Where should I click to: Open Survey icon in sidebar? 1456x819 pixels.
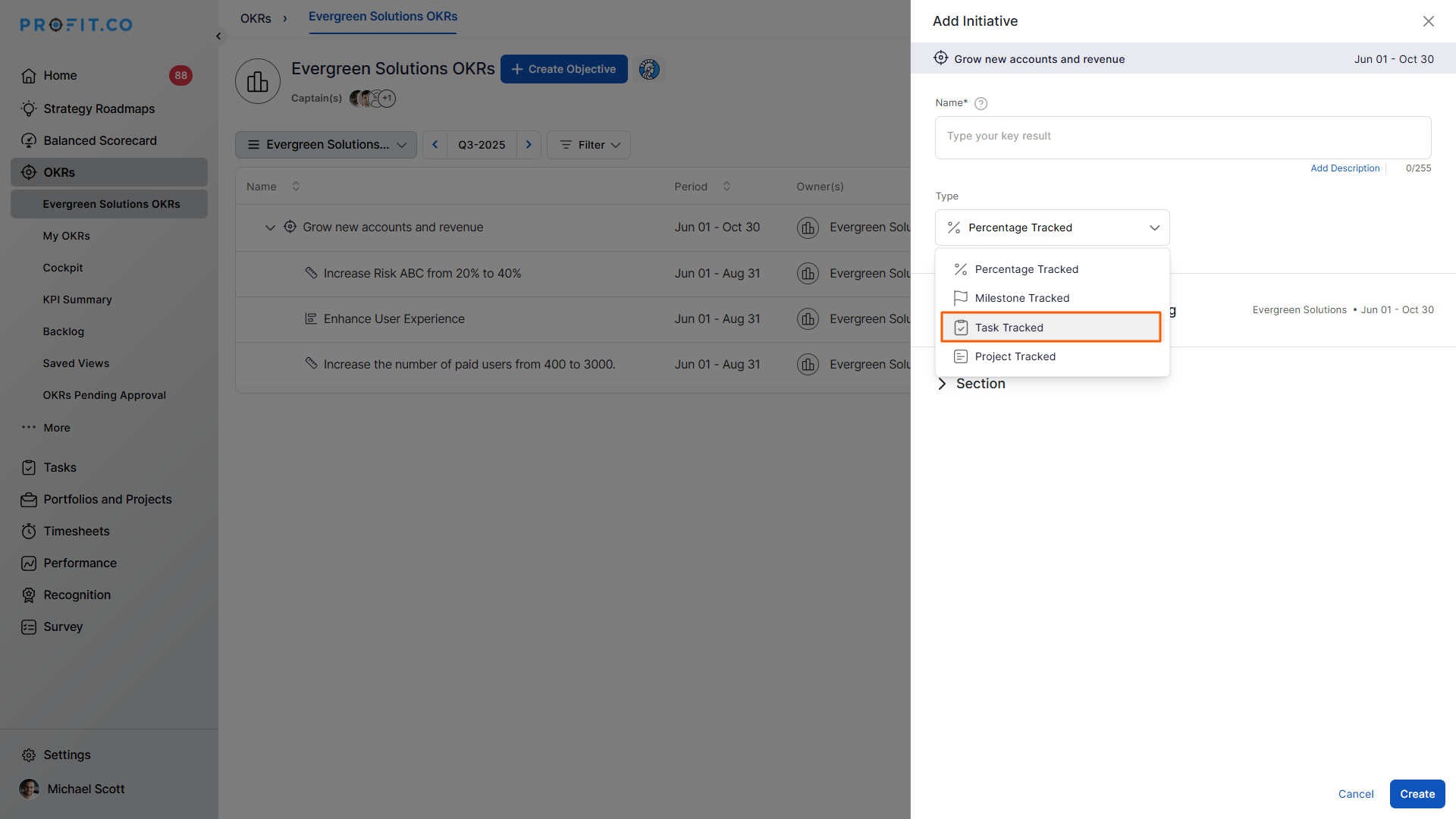[x=29, y=627]
